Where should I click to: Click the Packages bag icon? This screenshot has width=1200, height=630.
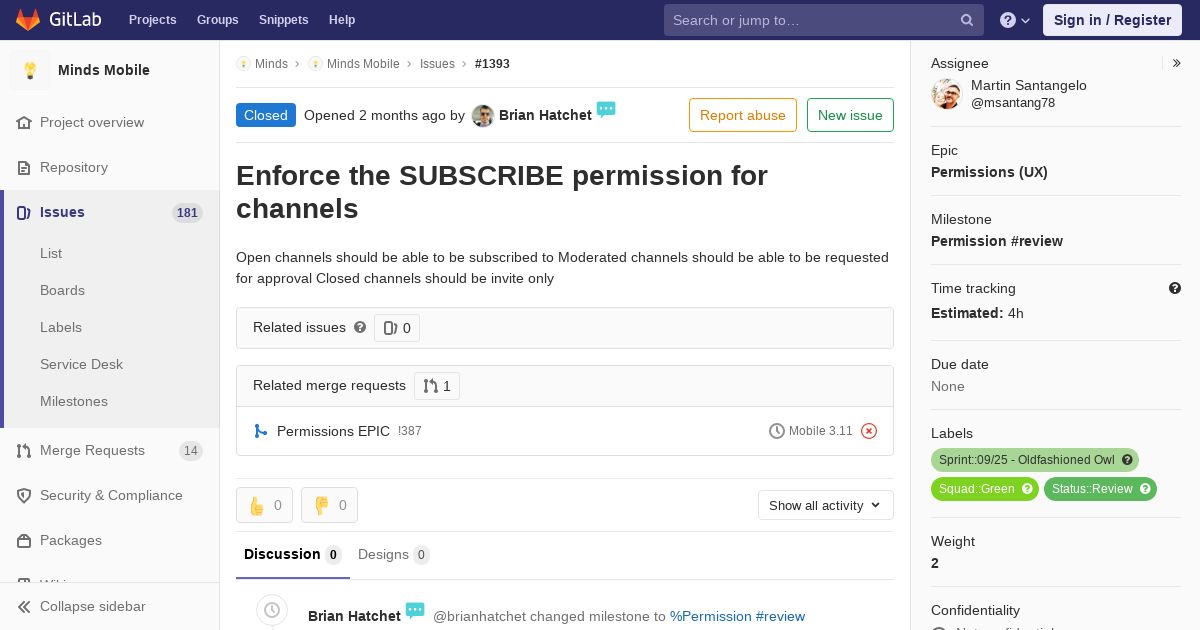24,540
